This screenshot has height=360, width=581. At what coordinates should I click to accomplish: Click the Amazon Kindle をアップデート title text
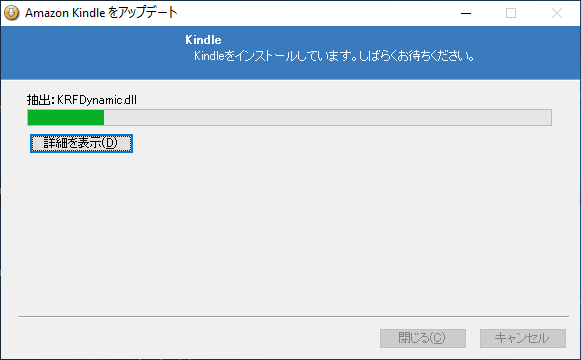coord(101,13)
